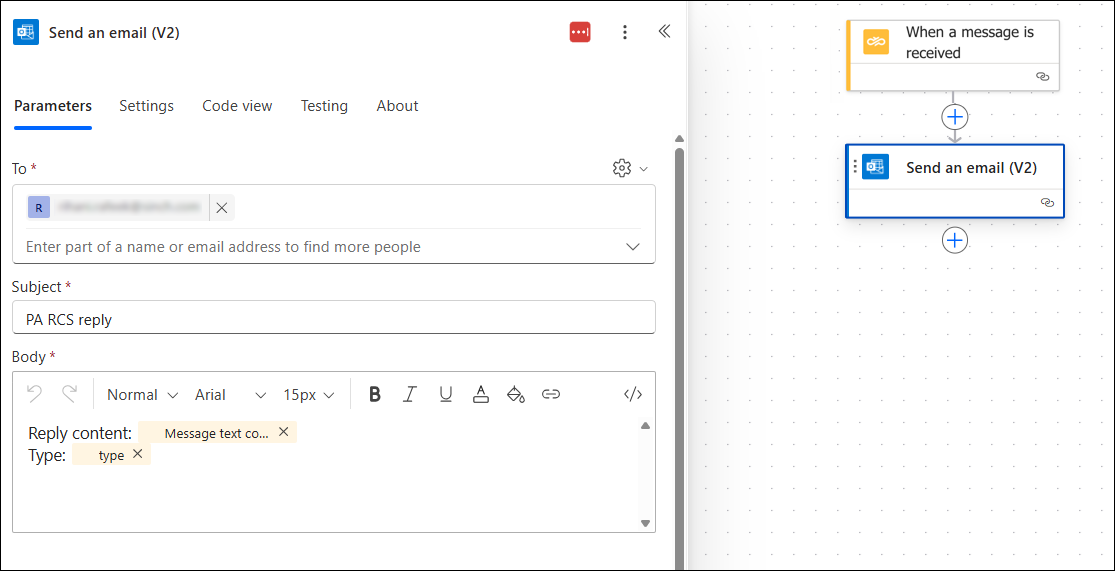Click the Subject field with PA RCS reply
Screen dimensions: 1115x571
pos(334,317)
